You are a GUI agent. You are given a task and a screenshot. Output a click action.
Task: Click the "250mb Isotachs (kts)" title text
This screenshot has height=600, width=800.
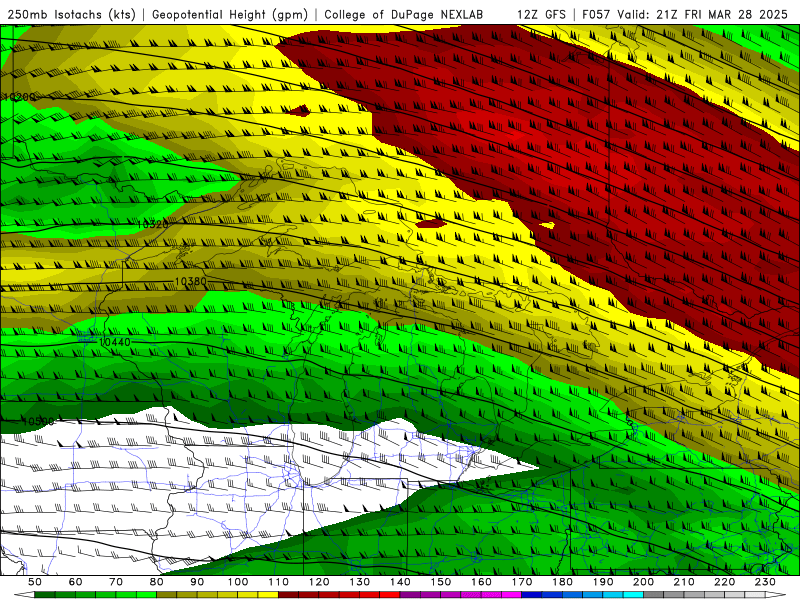point(72,14)
